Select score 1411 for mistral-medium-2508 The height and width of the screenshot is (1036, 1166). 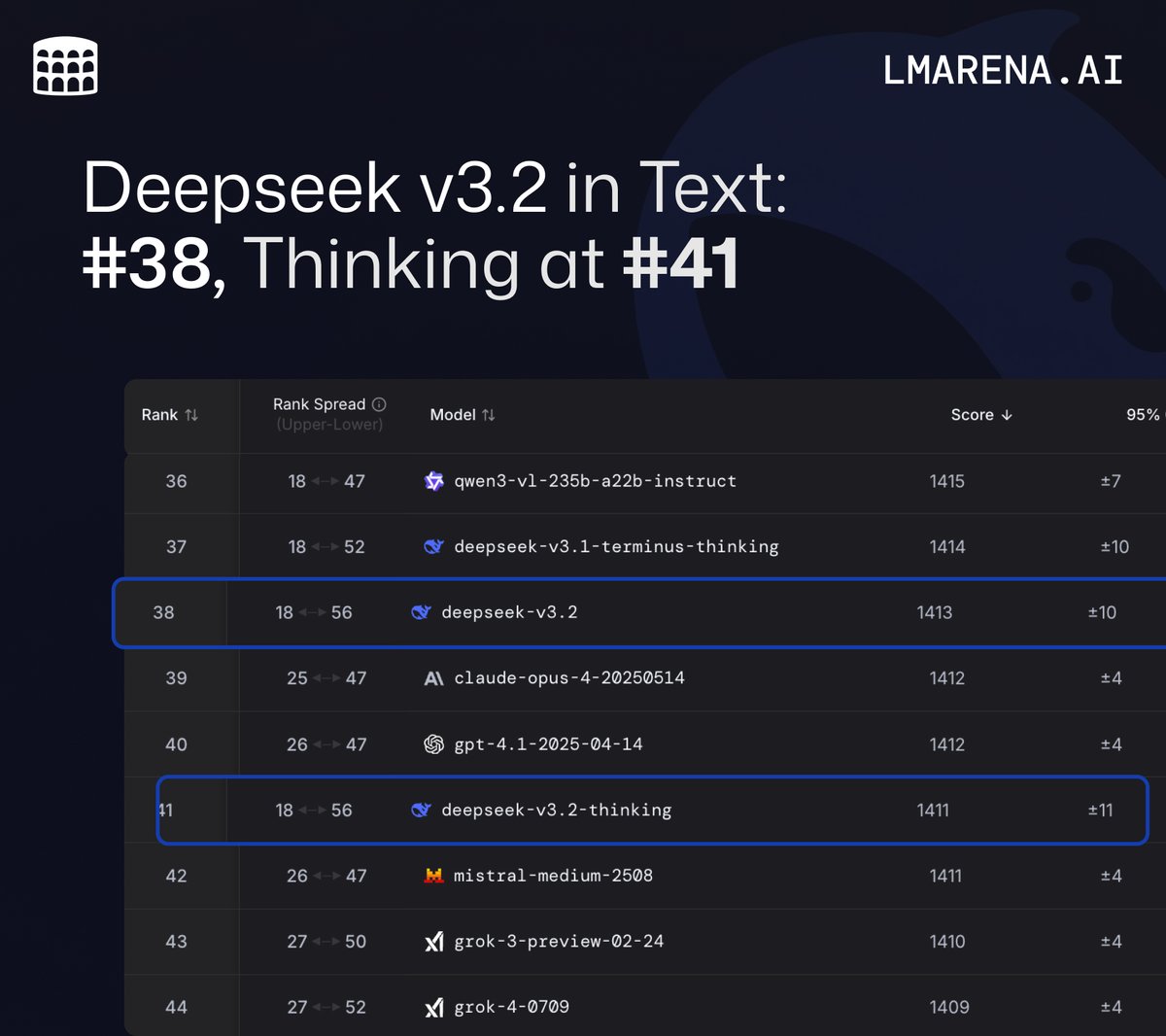tap(945, 876)
